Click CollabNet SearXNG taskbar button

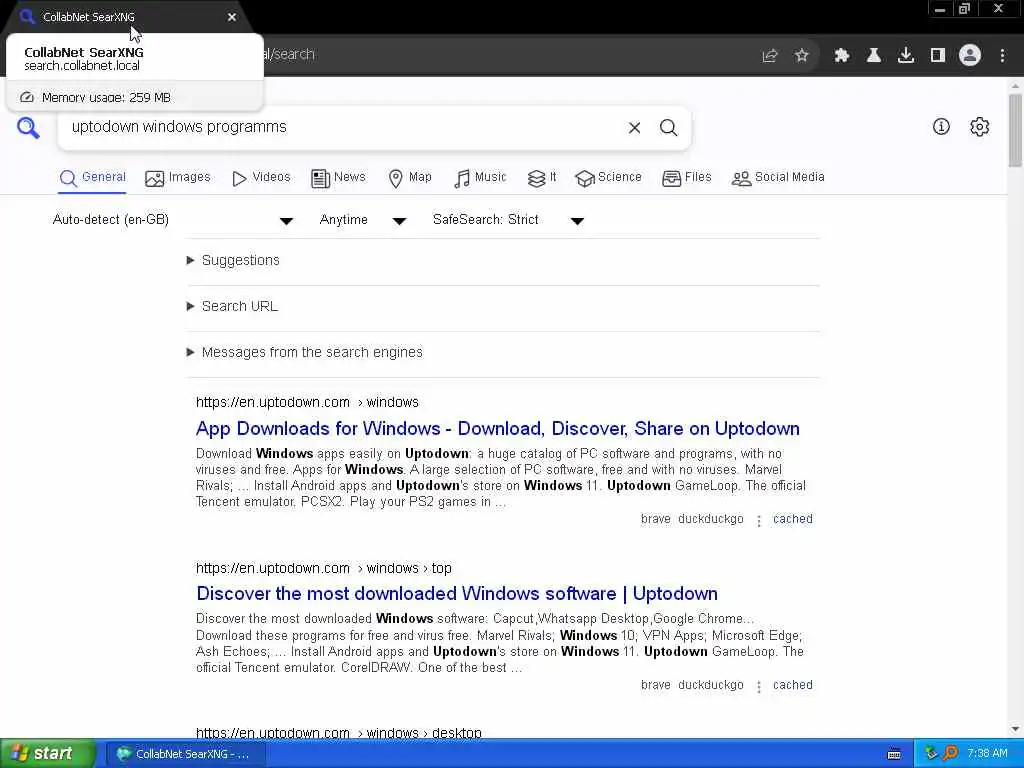point(187,754)
